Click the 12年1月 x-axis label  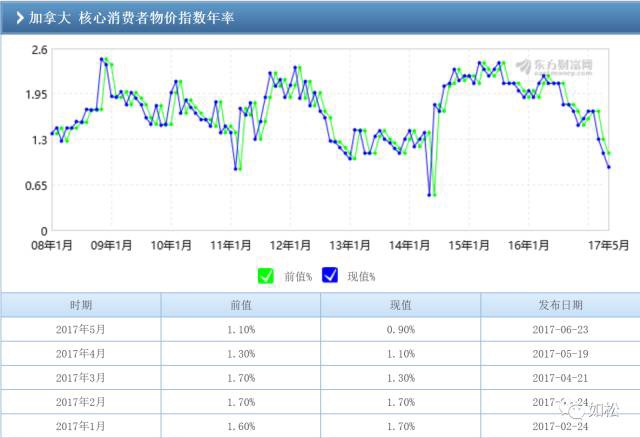pos(290,245)
